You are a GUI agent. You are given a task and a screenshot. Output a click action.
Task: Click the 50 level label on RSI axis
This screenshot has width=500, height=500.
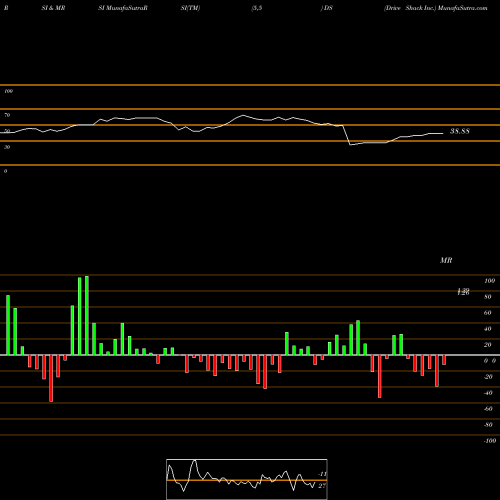pyautogui.click(x=7, y=131)
